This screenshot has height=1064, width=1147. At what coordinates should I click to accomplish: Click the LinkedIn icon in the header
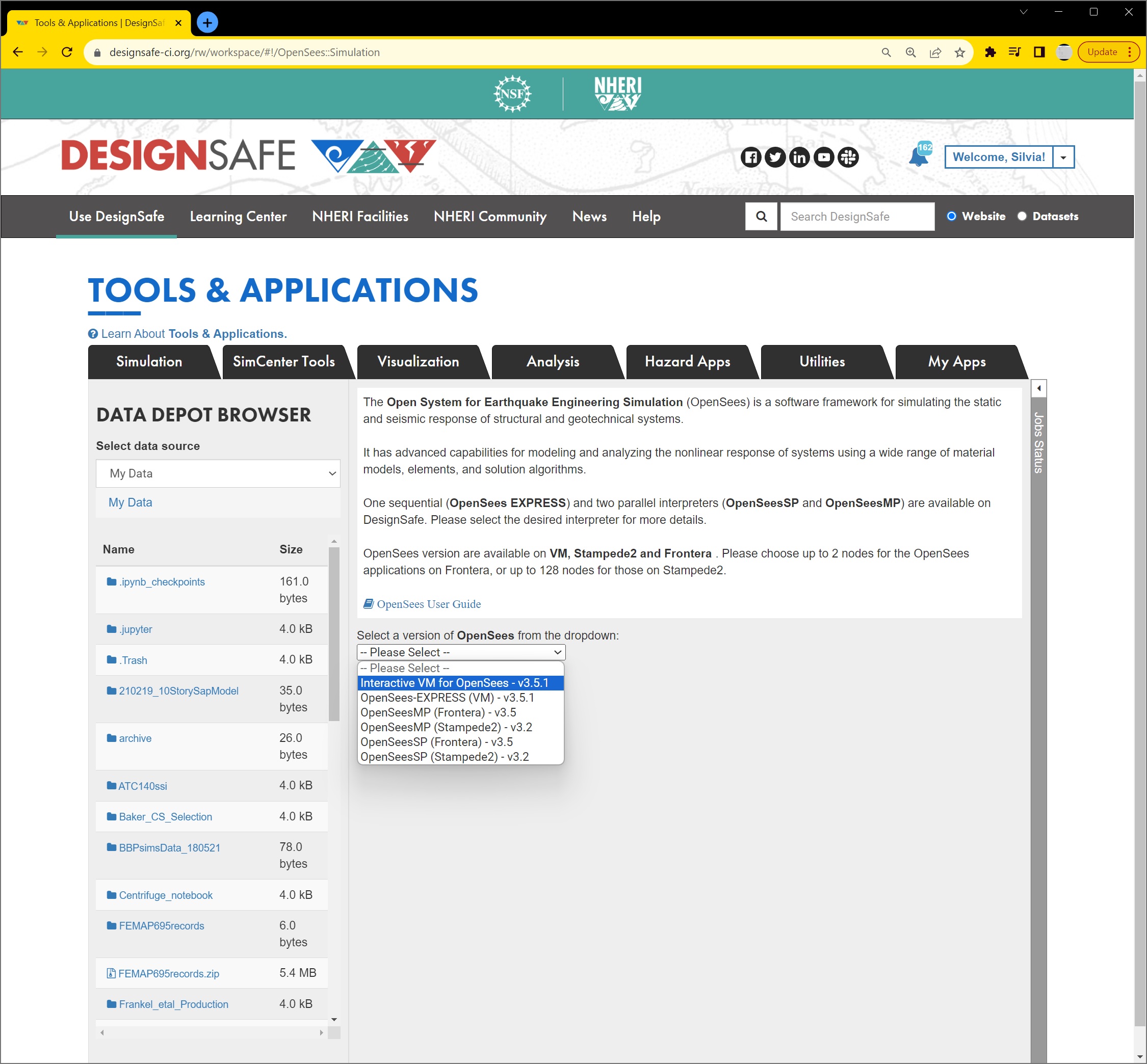(x=800, y=156)
